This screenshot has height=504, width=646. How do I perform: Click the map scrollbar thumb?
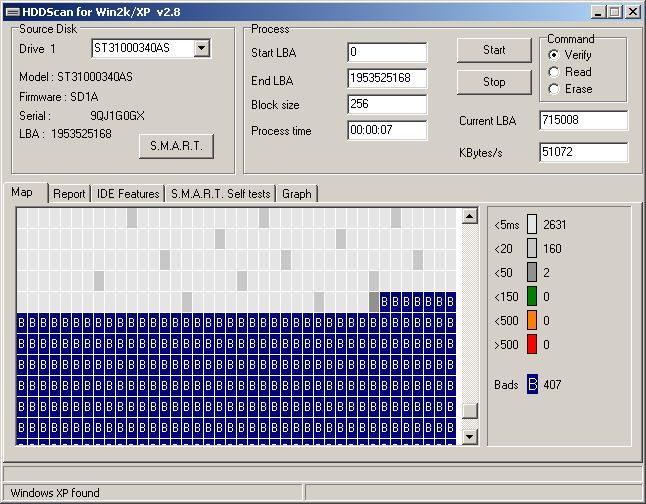pyautogui.click(x=470, y=411)
